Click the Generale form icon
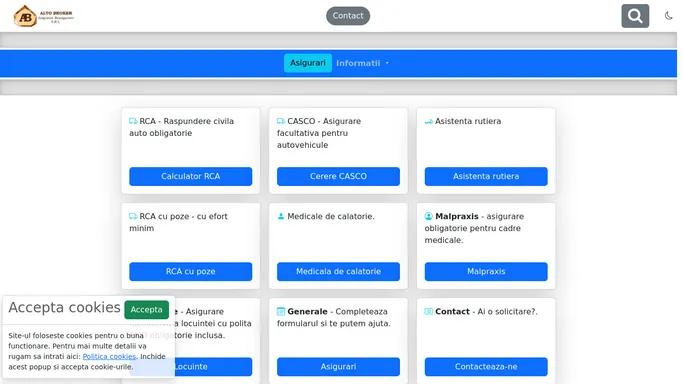Image resolution: width=683 pixels, height=384 pixels. (x=281, y=311)
